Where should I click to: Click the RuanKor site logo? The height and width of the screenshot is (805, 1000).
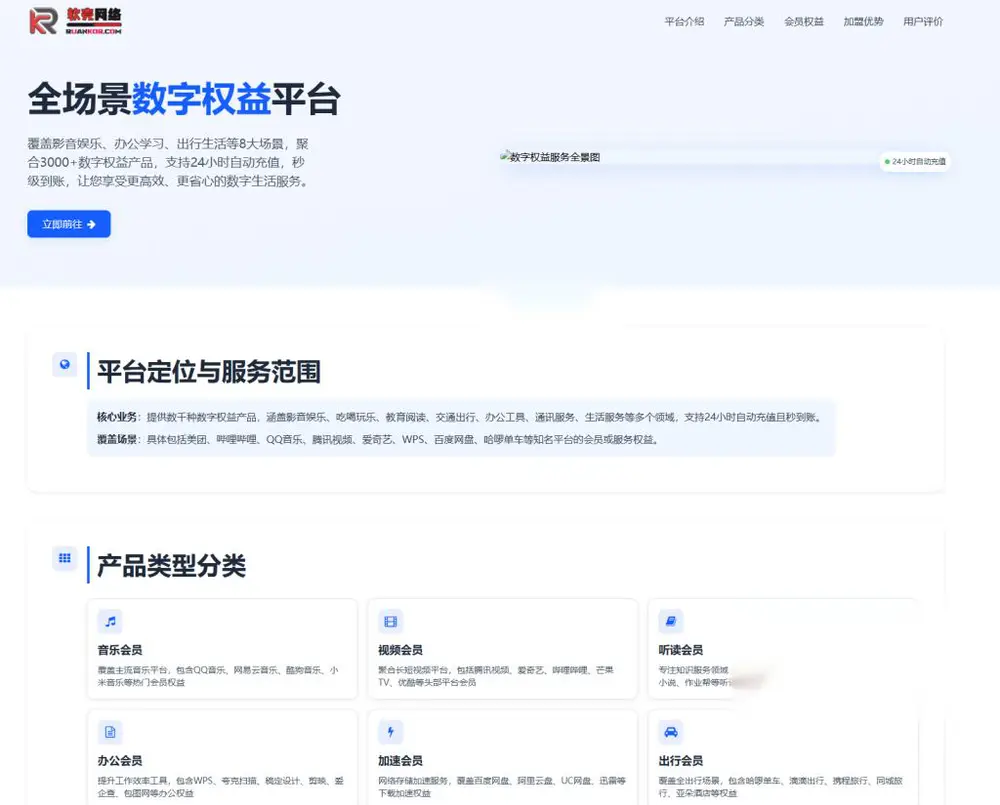[x=75, y=21]
